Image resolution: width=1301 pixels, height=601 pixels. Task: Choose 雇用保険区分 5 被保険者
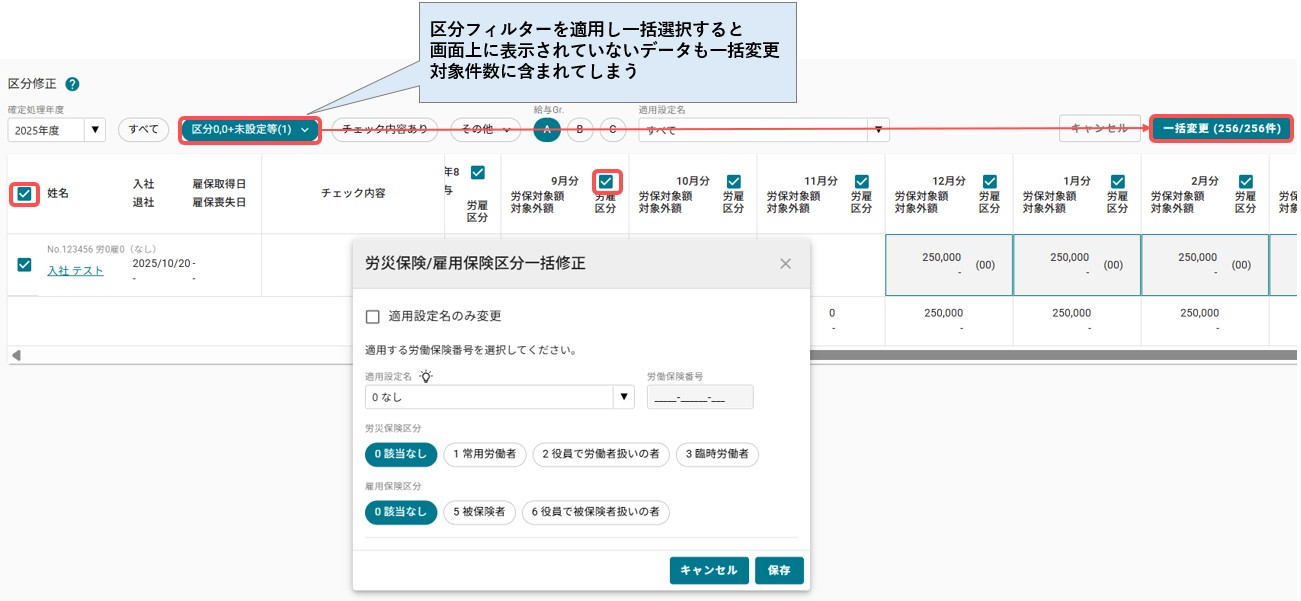(x=480, y=512)
